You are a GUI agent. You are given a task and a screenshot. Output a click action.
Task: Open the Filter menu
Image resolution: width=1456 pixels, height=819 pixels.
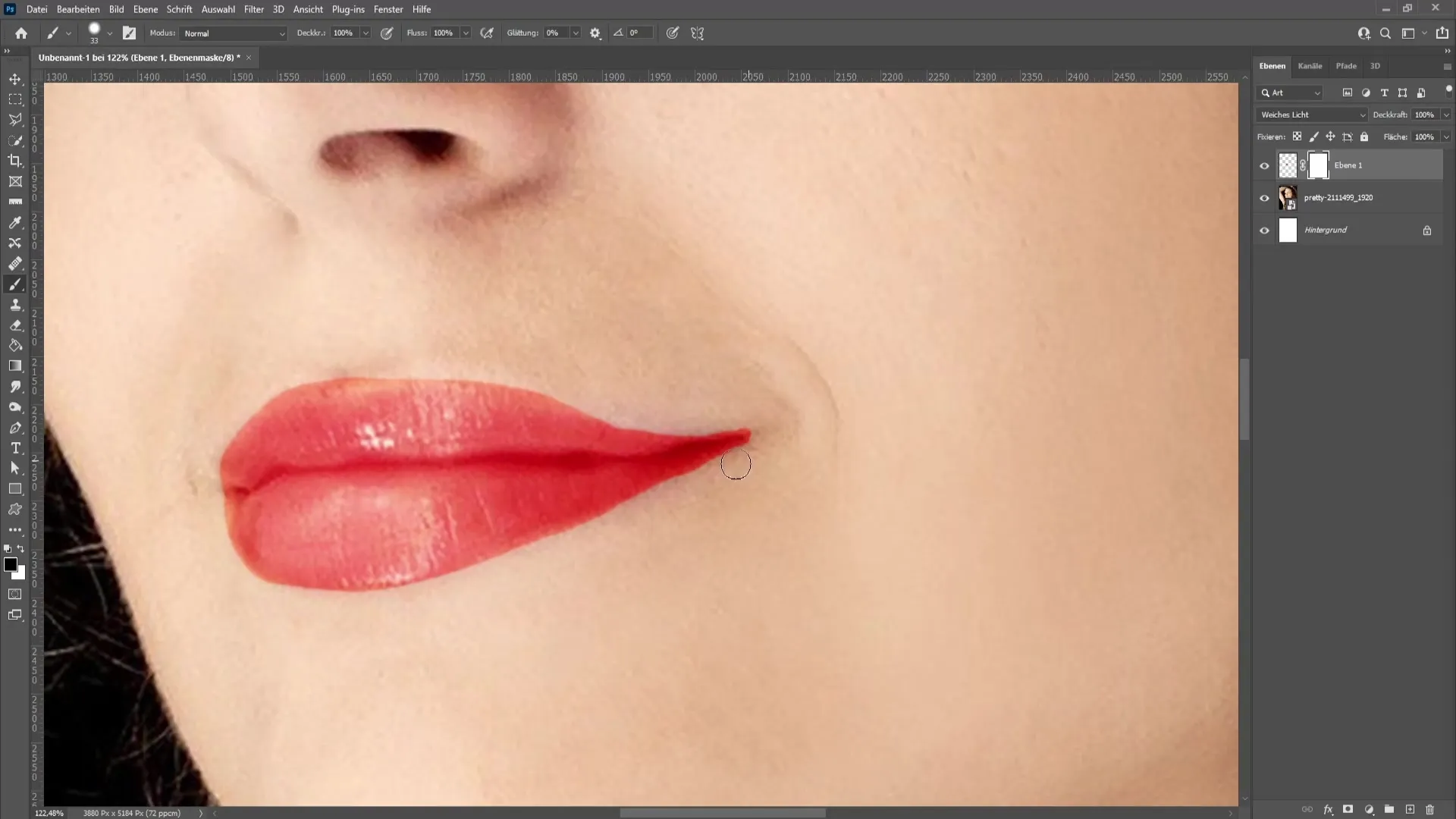(x=253, y=9)
